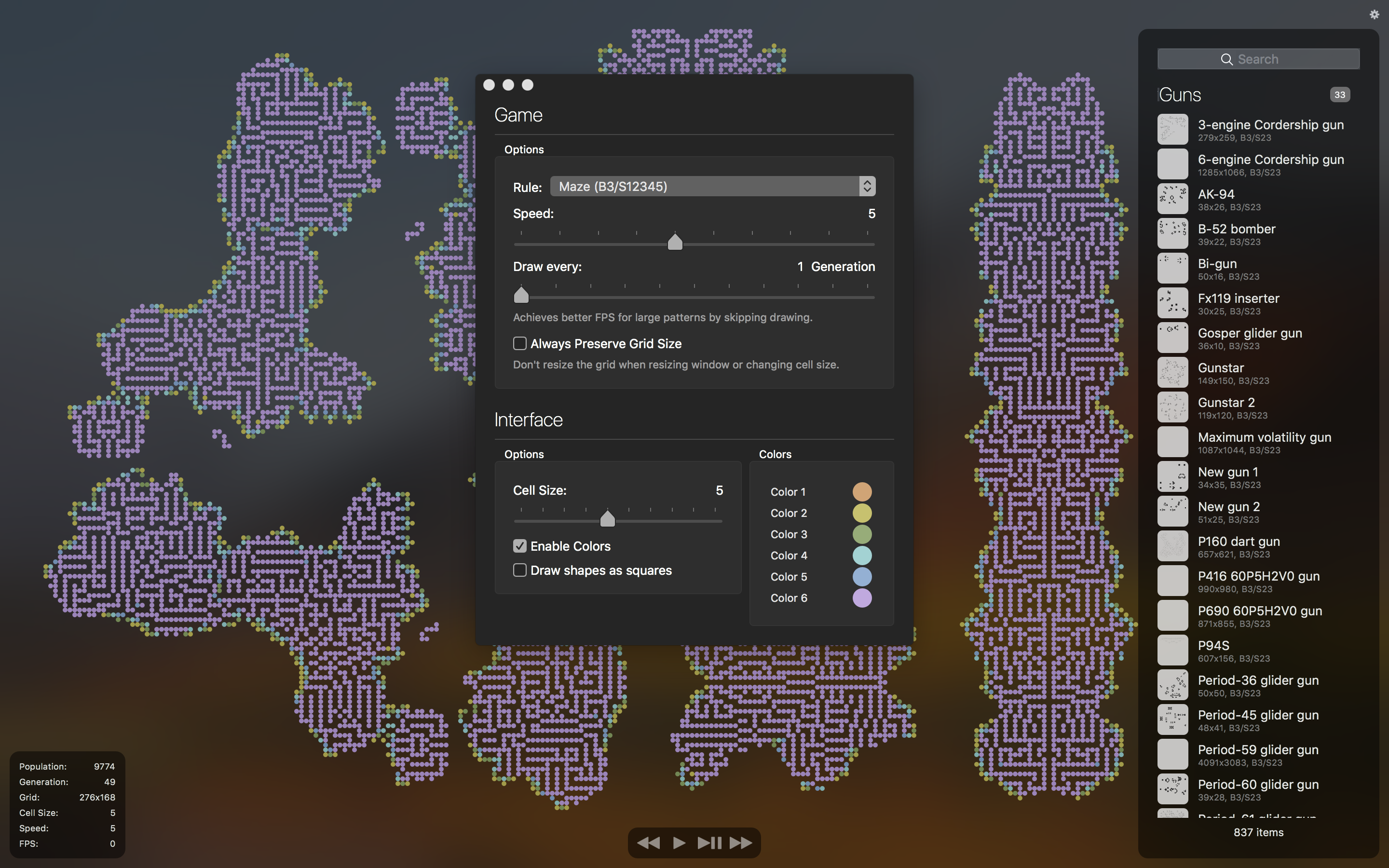The image size is (1389, 868).
Task: Click the Rule dropdown stepper arrows
Action: coord(867,187)
